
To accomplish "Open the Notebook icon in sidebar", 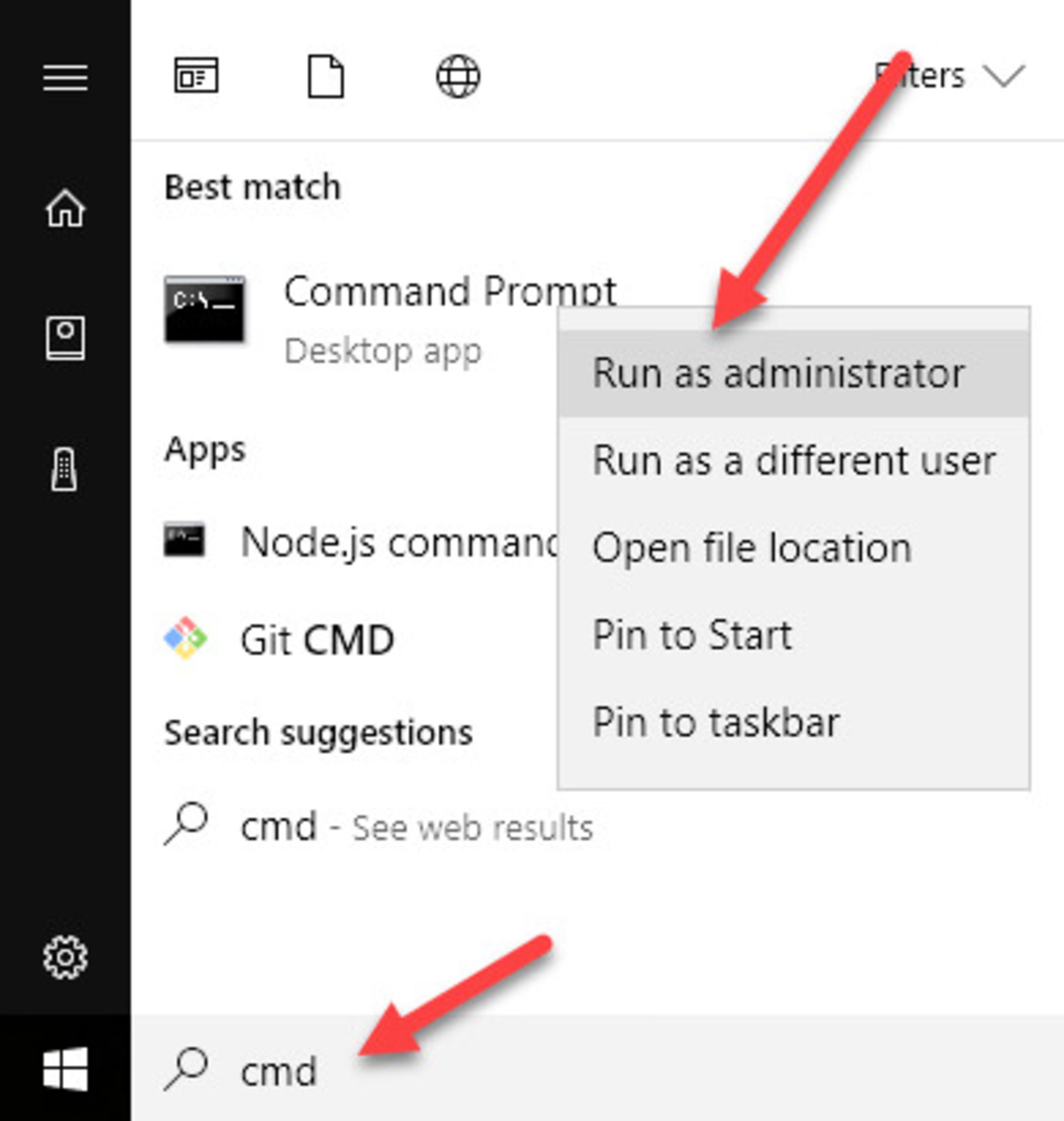I will point(65,338).
